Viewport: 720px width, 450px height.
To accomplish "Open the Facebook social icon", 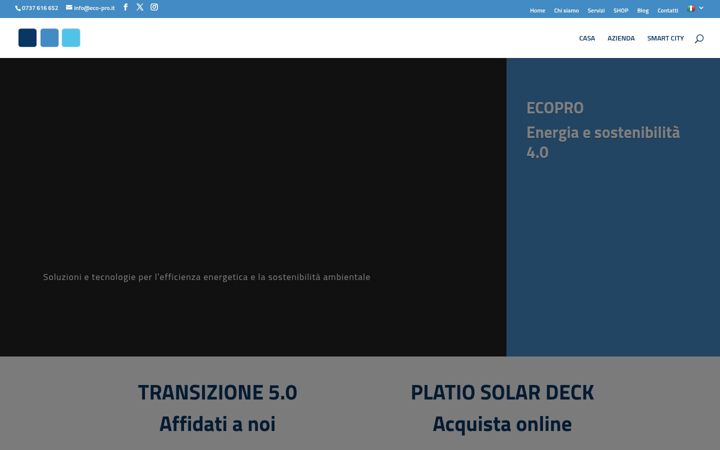I will (x=125, y=7).
